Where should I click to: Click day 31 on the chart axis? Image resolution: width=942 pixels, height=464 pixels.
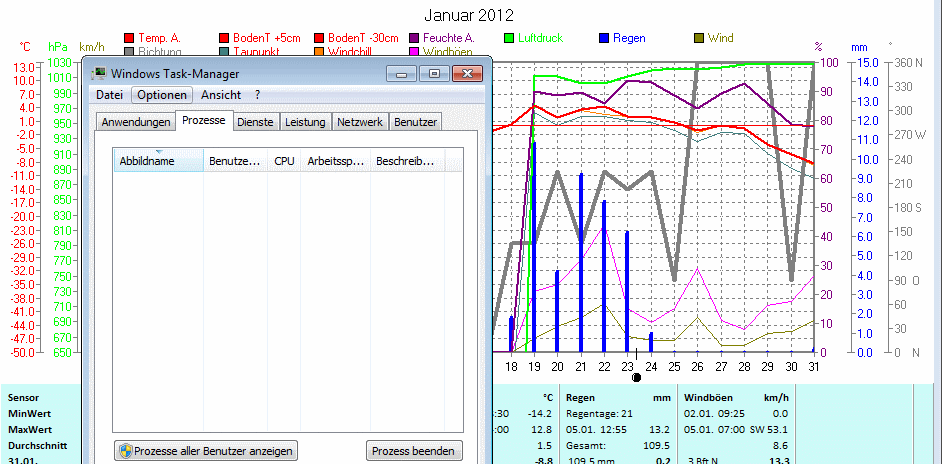(x=815, y=367)
